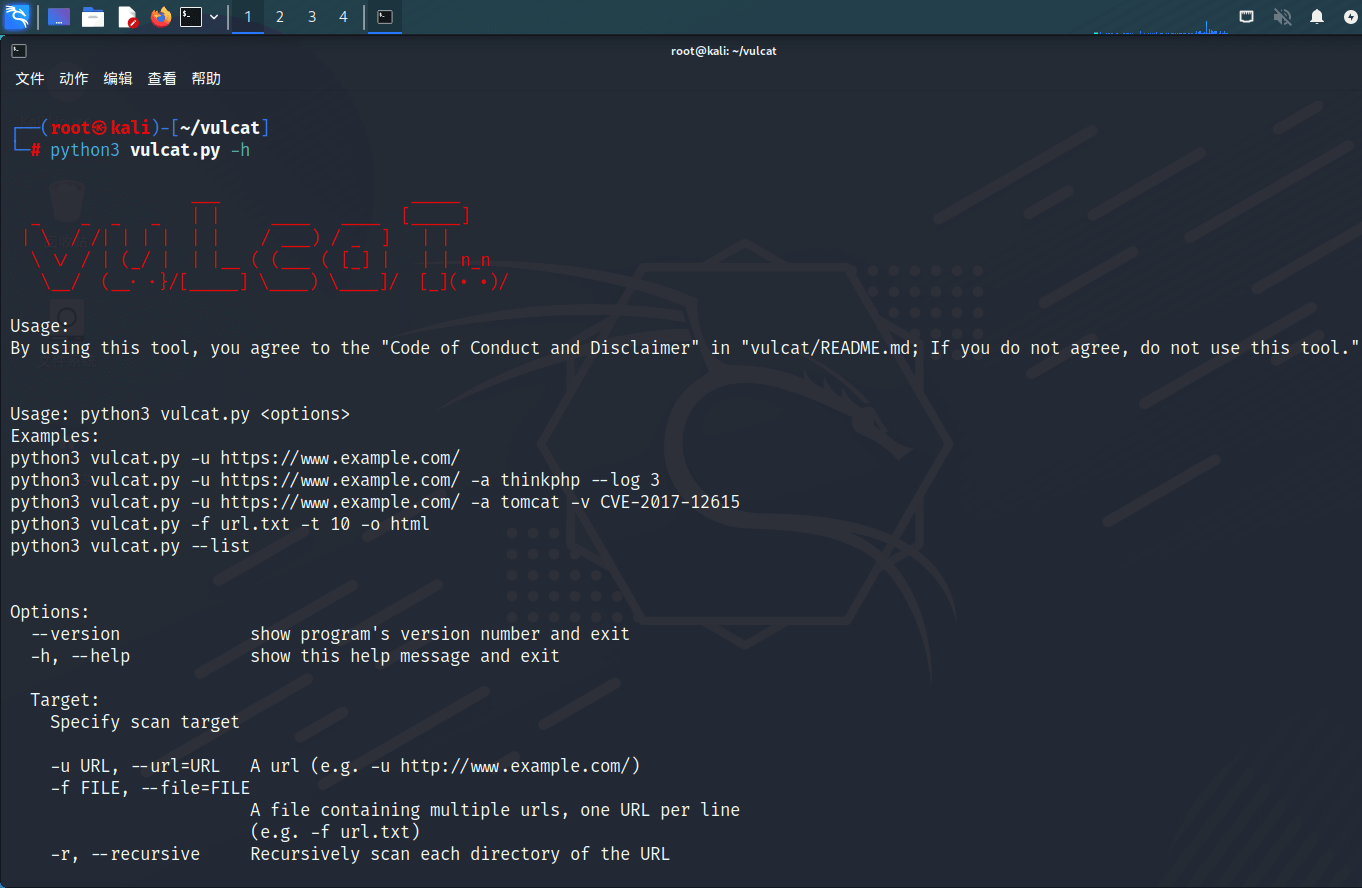Image resolution: width=1362 pixels, height=888 pixels.
Task: Click the "-u URL, --url=URL" option
Action: click(x=135, y=766)
